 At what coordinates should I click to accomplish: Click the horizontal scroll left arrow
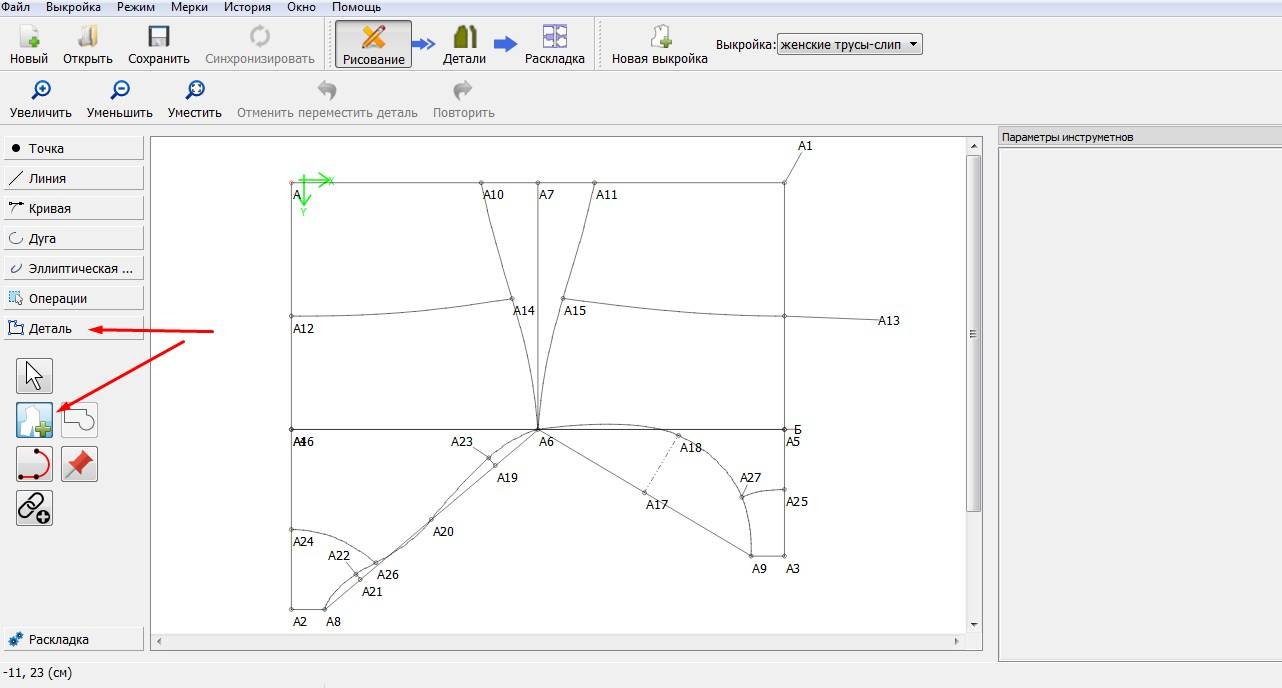pyautogui.click(x=159, y=641)
